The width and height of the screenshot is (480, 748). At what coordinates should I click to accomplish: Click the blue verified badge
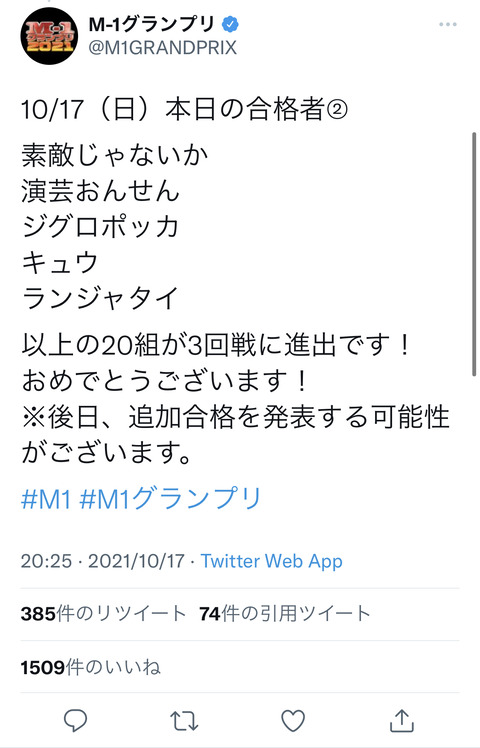pos(230,24)
